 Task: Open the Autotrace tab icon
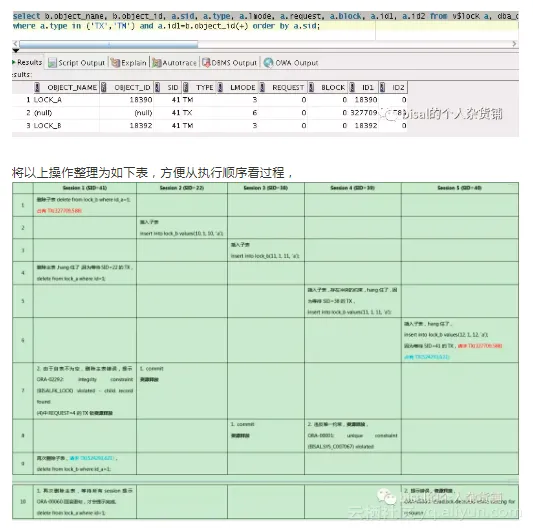[x=156, y=63]
